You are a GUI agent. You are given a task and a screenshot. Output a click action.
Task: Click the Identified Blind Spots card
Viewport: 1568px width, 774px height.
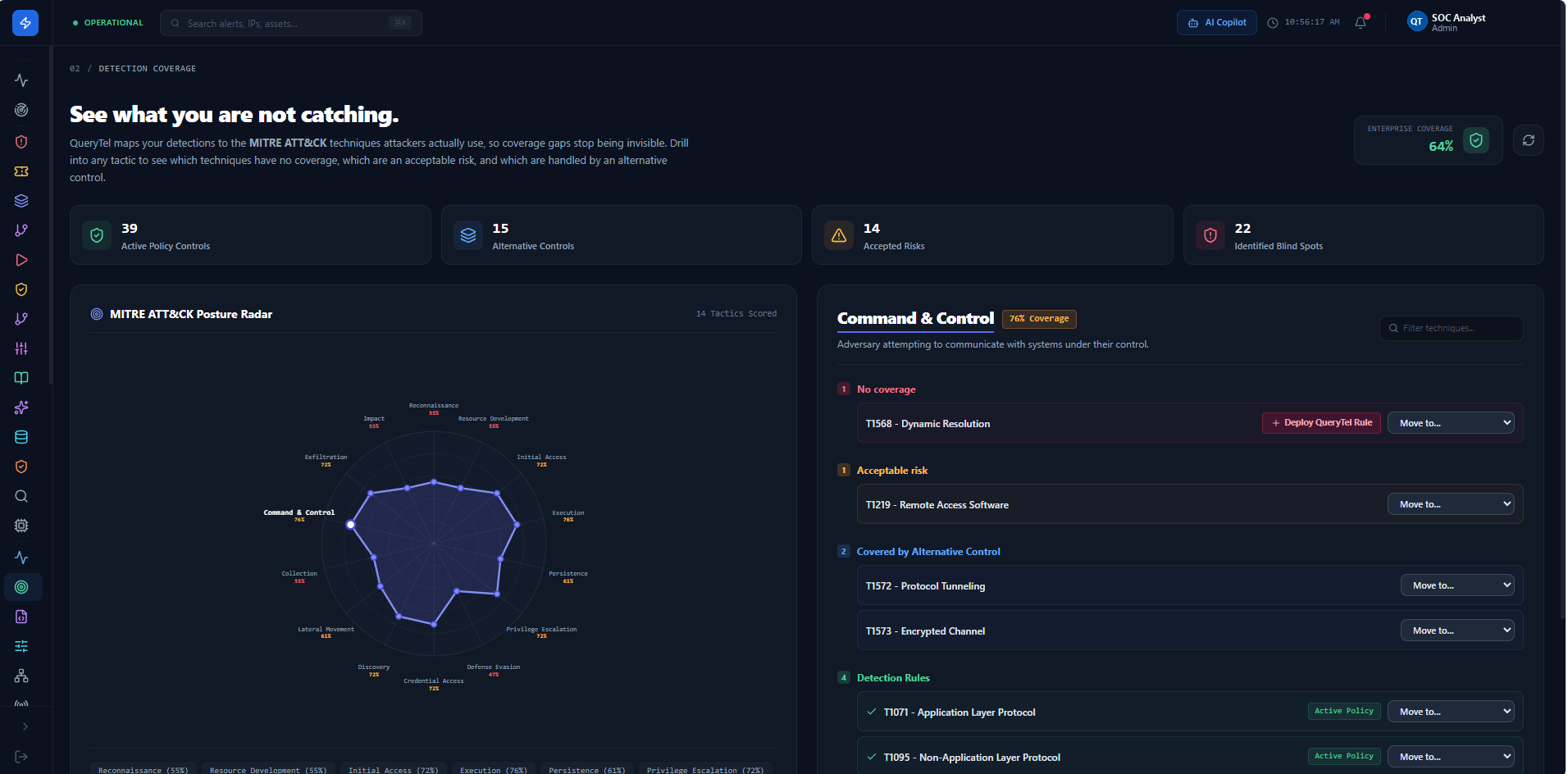[x=1363, y=235]
